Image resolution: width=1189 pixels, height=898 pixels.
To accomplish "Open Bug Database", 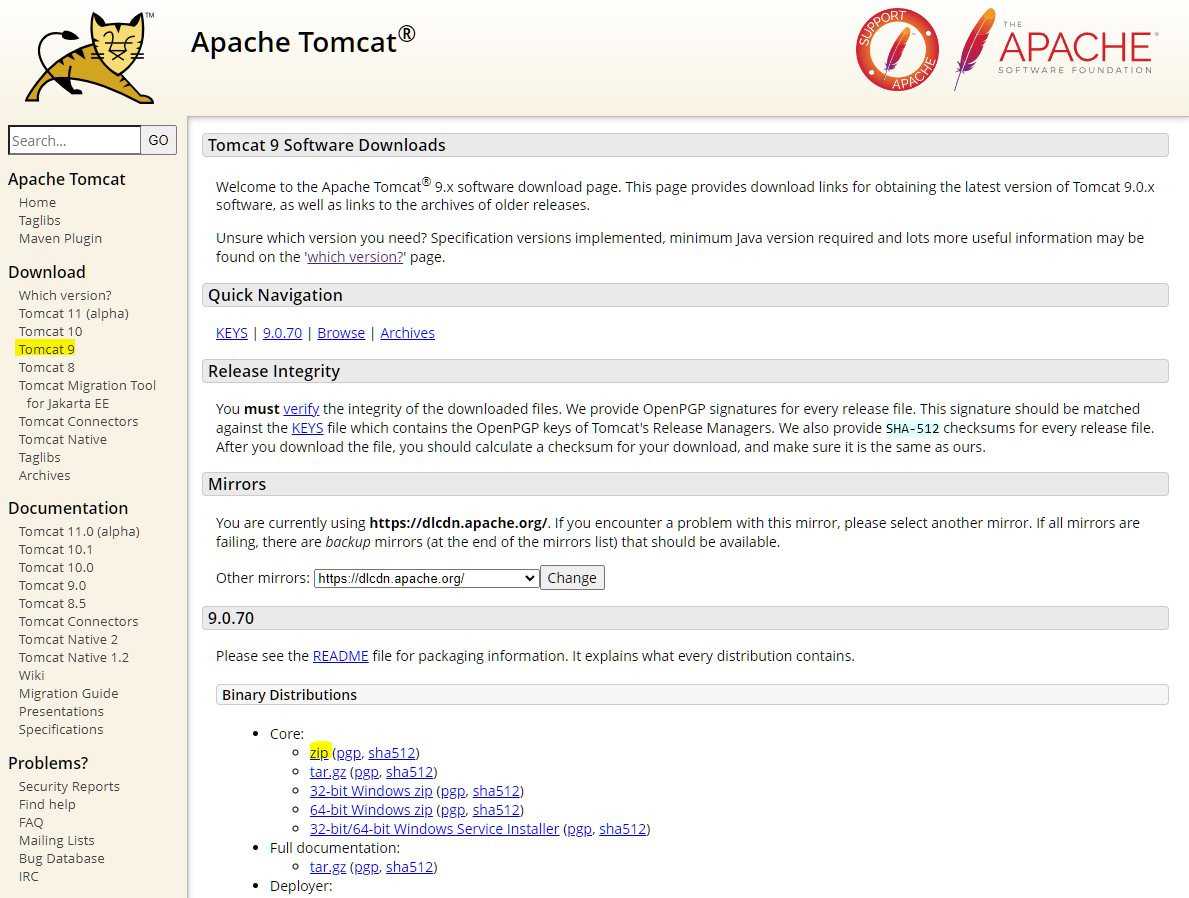I will tap(61, 859).
